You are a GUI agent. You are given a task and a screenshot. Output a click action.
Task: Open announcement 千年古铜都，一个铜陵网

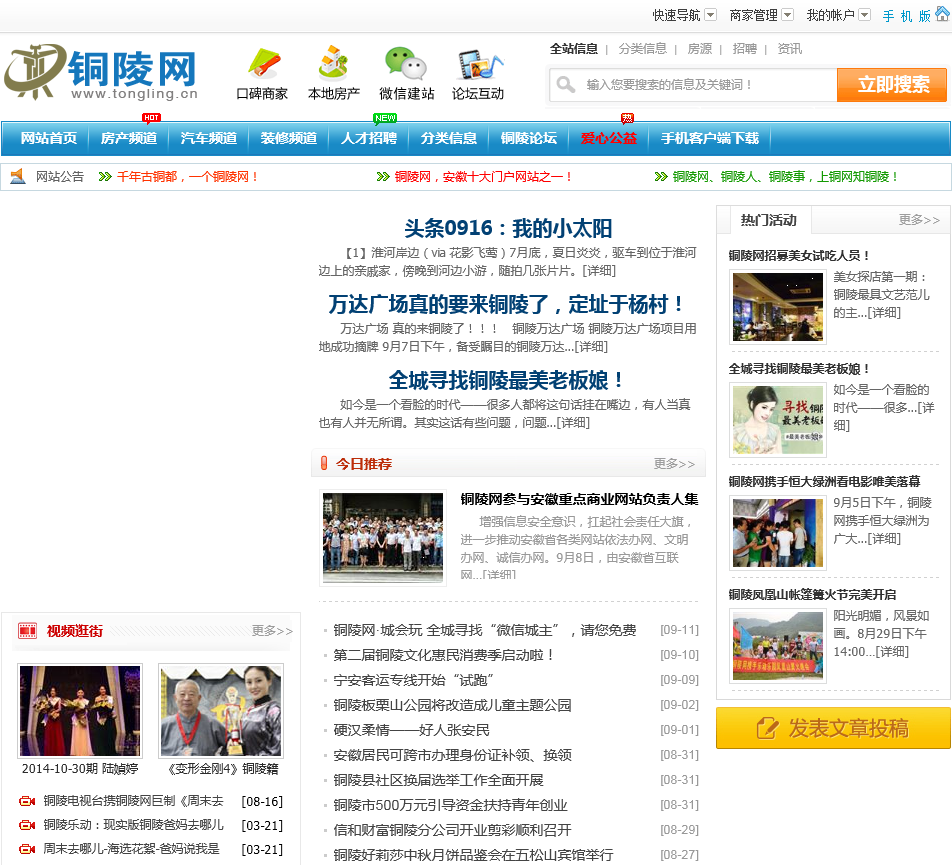pyautogui.click(x=188, y=177)
